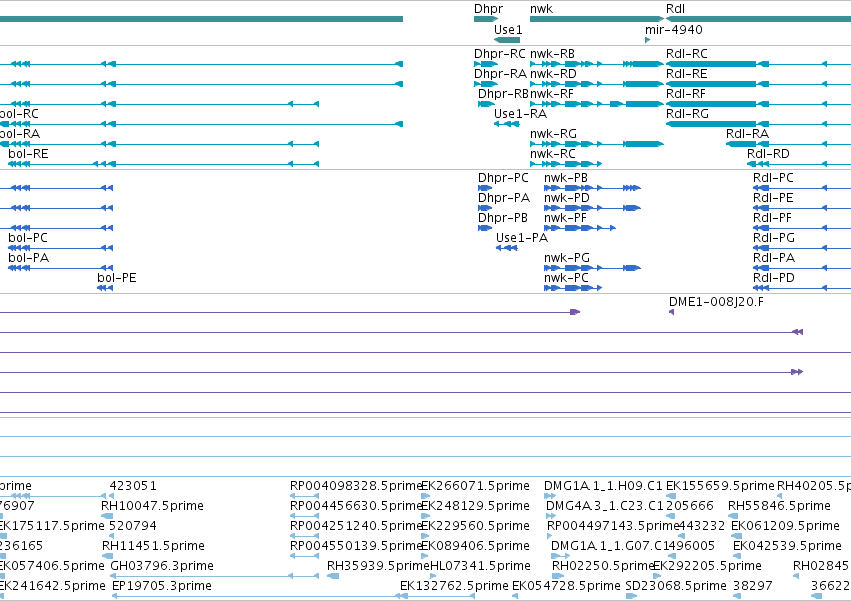The width and height of the screenshot is (851, 601).
Task: Select the bol-PA polypeptide
Action: (60, 268)
